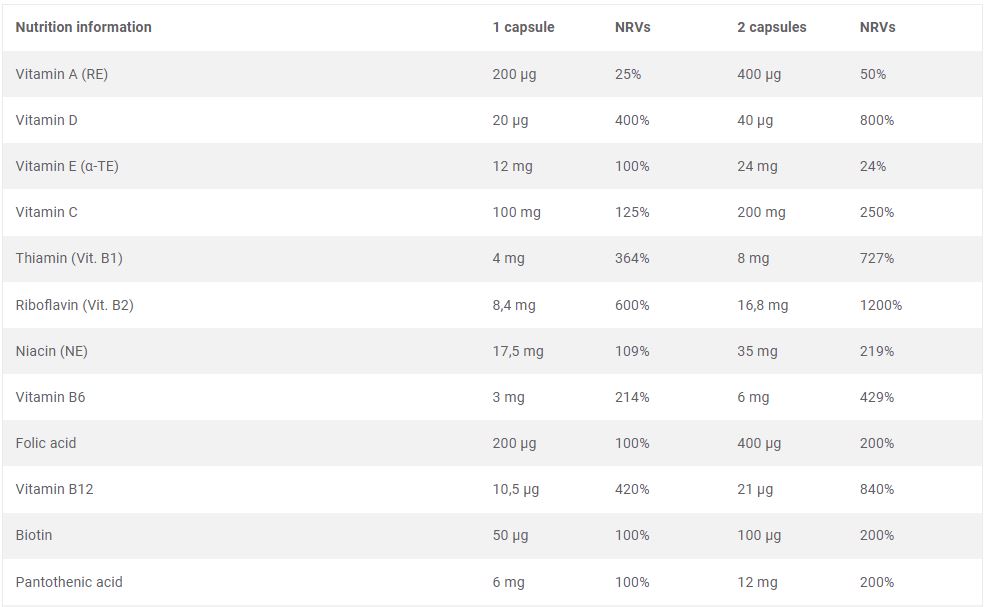Select the Folic acid label
986x607 pixels.
pyautogui.click(x=46, y=443)
